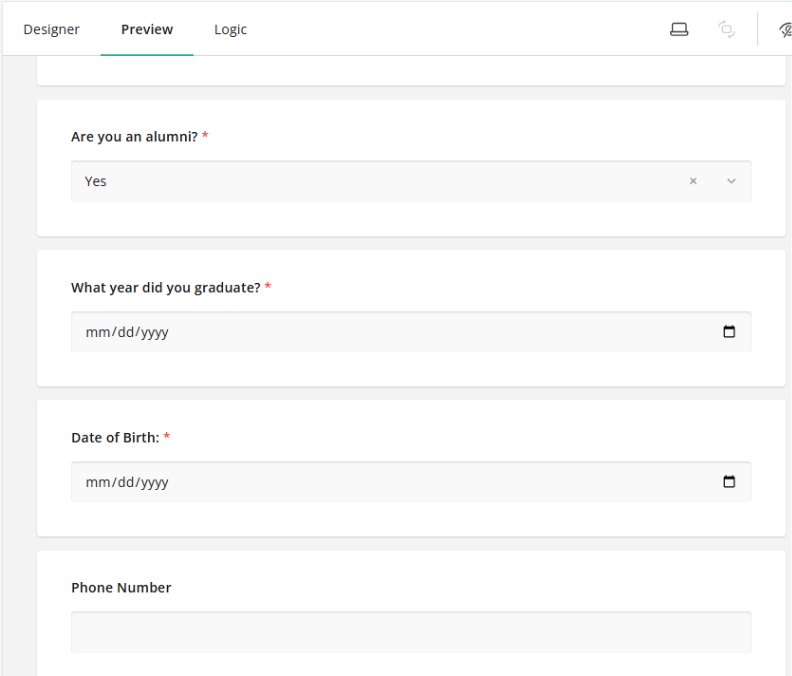The image size is (792, 676).
Task: Expand the alumni dropdown chevron
Action: (x=731, y=181)
